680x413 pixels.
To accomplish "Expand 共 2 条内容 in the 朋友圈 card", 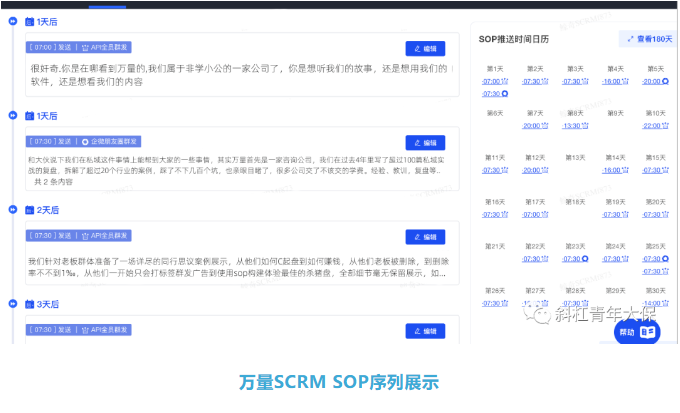I will pos(53,182).
